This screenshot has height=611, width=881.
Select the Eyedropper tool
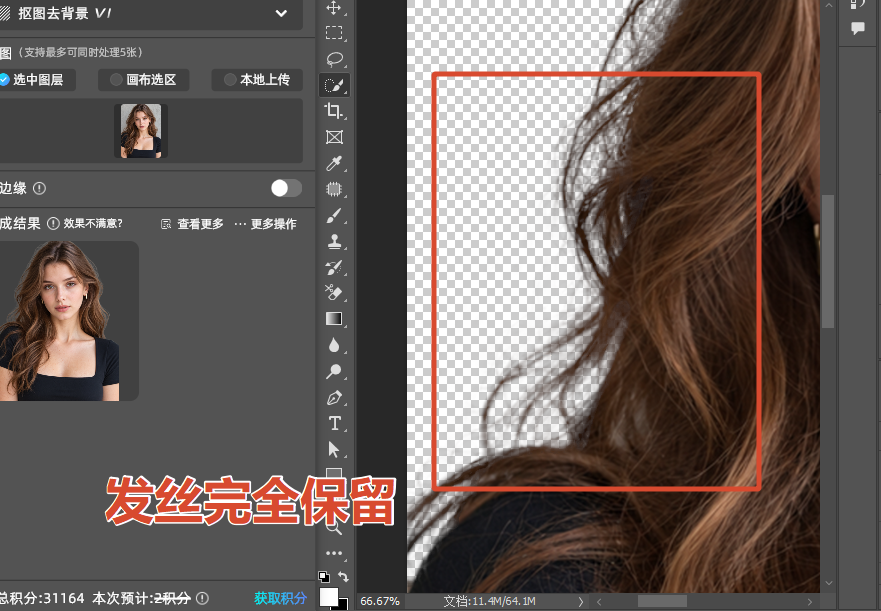point(334,163)
